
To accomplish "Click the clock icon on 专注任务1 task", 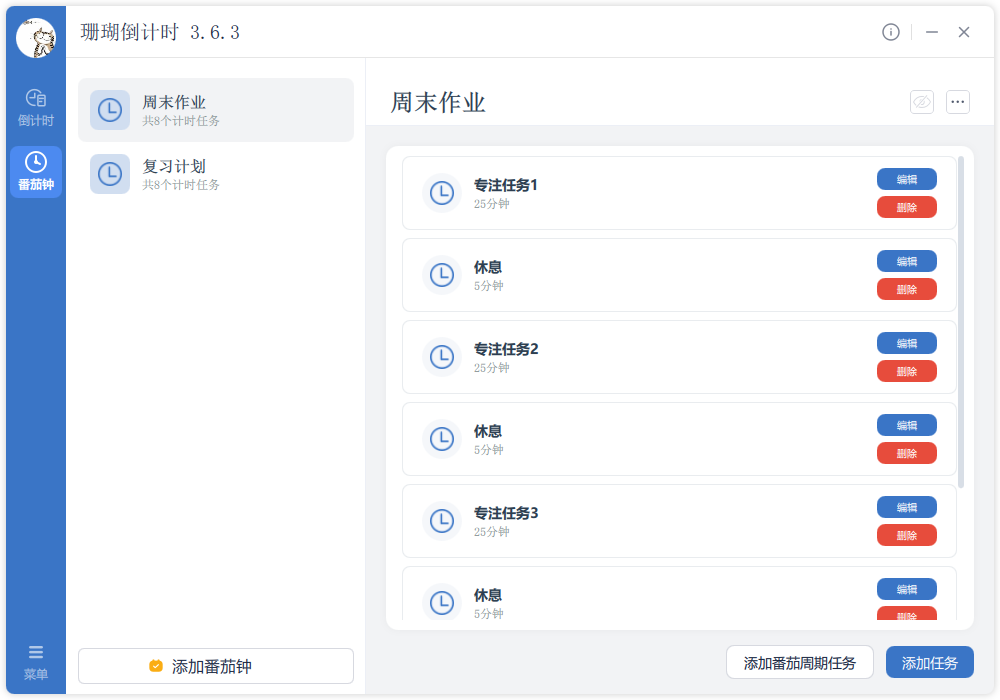I will pos(442,192).
